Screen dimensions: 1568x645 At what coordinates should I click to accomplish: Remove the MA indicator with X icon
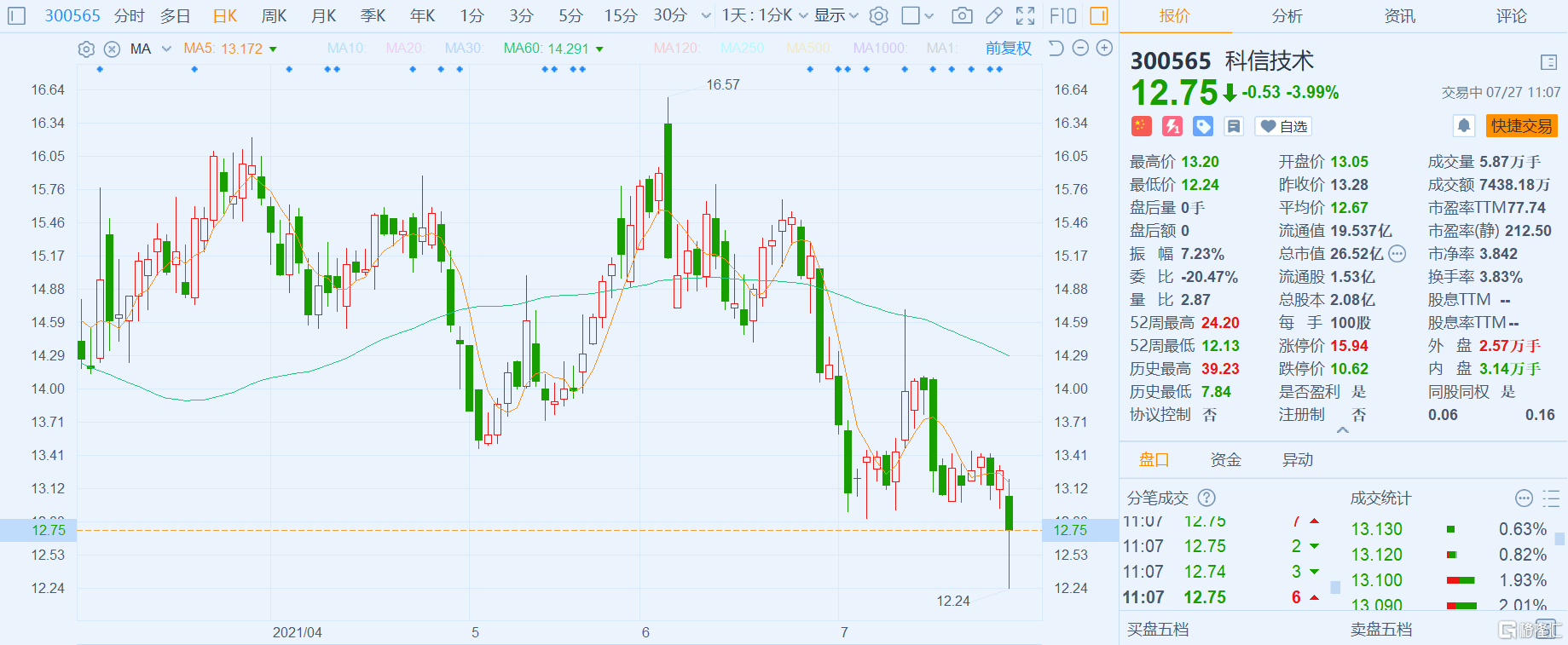tap(112, 49)
